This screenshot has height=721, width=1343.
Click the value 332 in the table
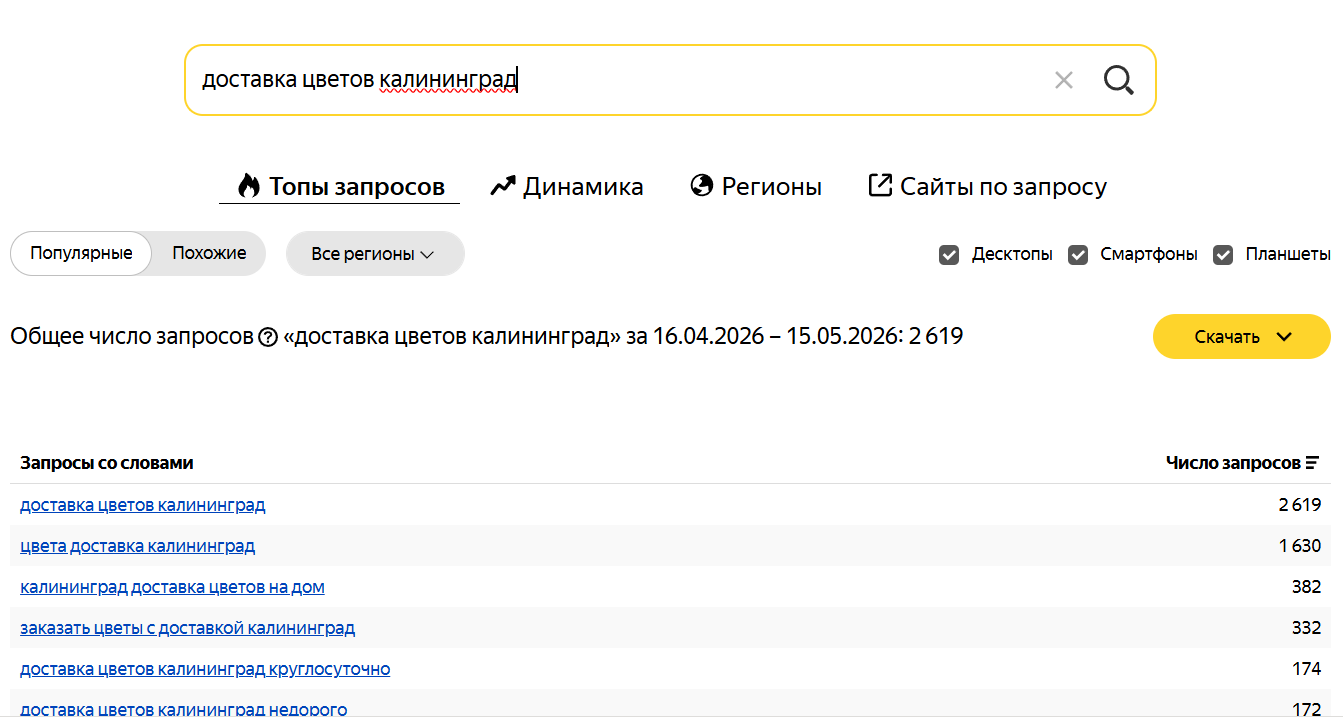point(1306,628)
